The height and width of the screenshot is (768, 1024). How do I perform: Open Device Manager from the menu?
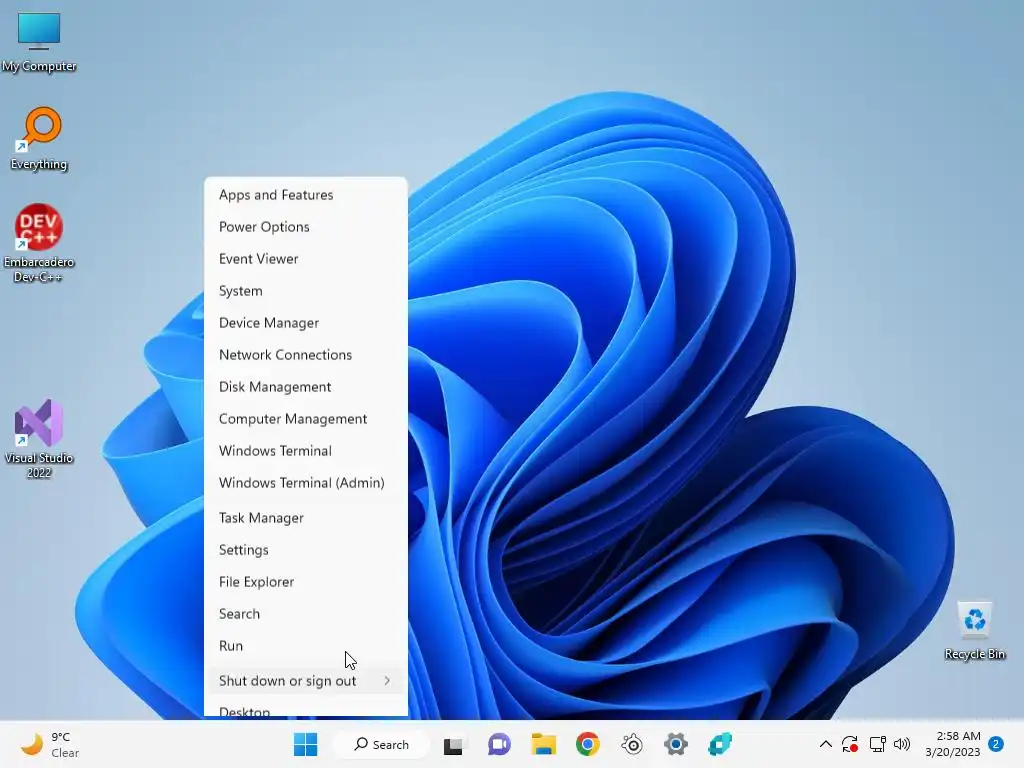pos(306,323)
